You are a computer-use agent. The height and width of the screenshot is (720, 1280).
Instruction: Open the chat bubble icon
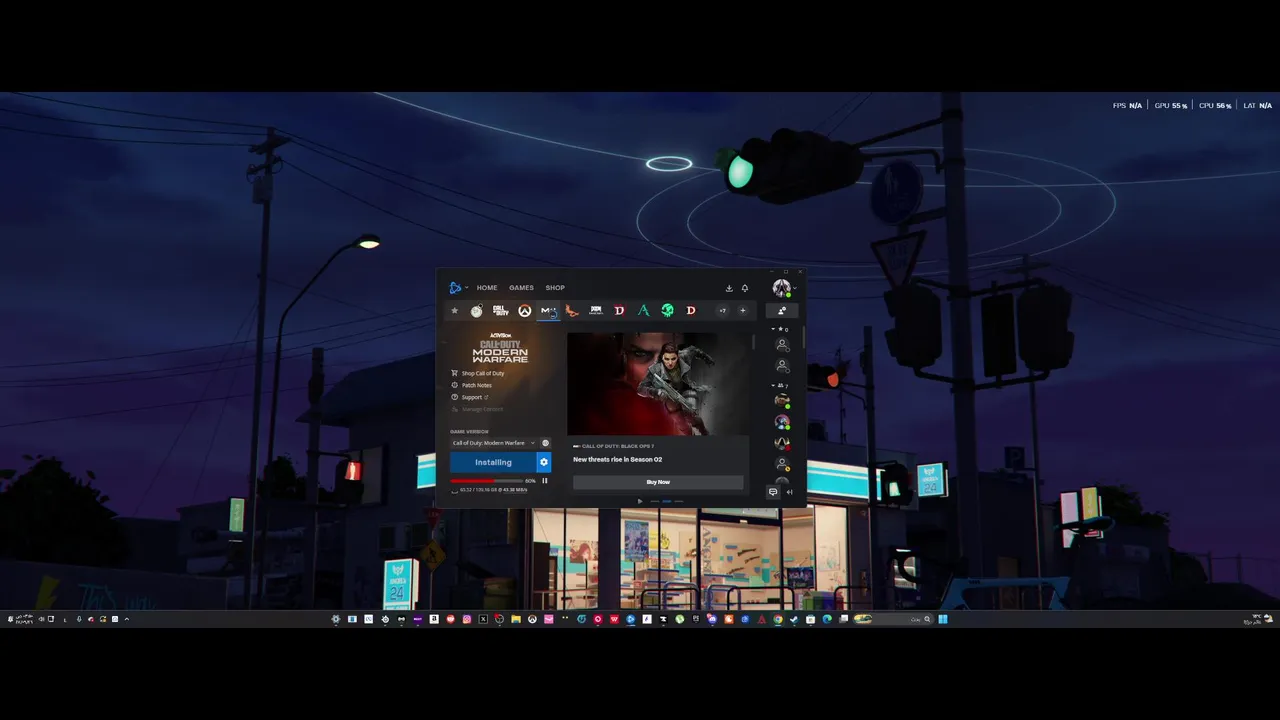[x=773, y=492]
